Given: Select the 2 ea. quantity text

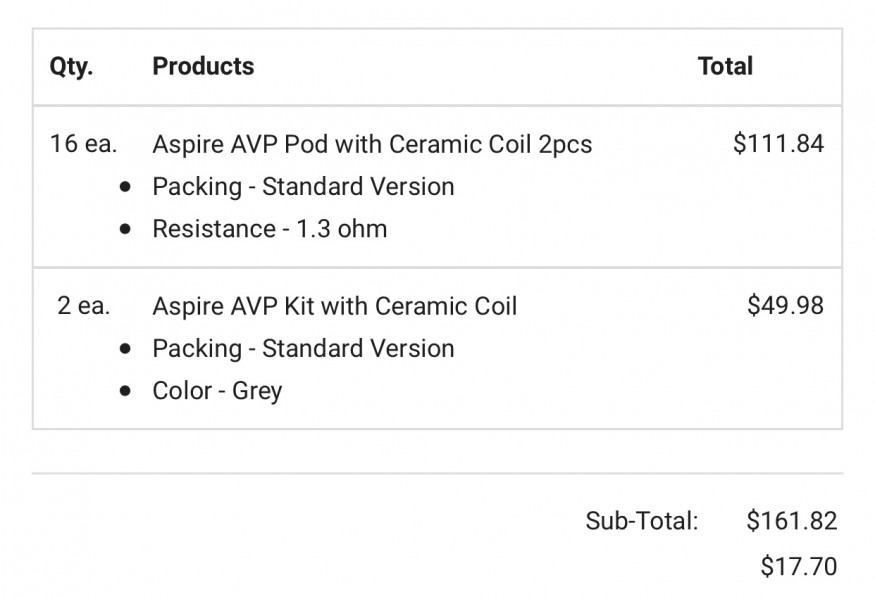Looking at the screenshot, I should (x=84, y=306).
